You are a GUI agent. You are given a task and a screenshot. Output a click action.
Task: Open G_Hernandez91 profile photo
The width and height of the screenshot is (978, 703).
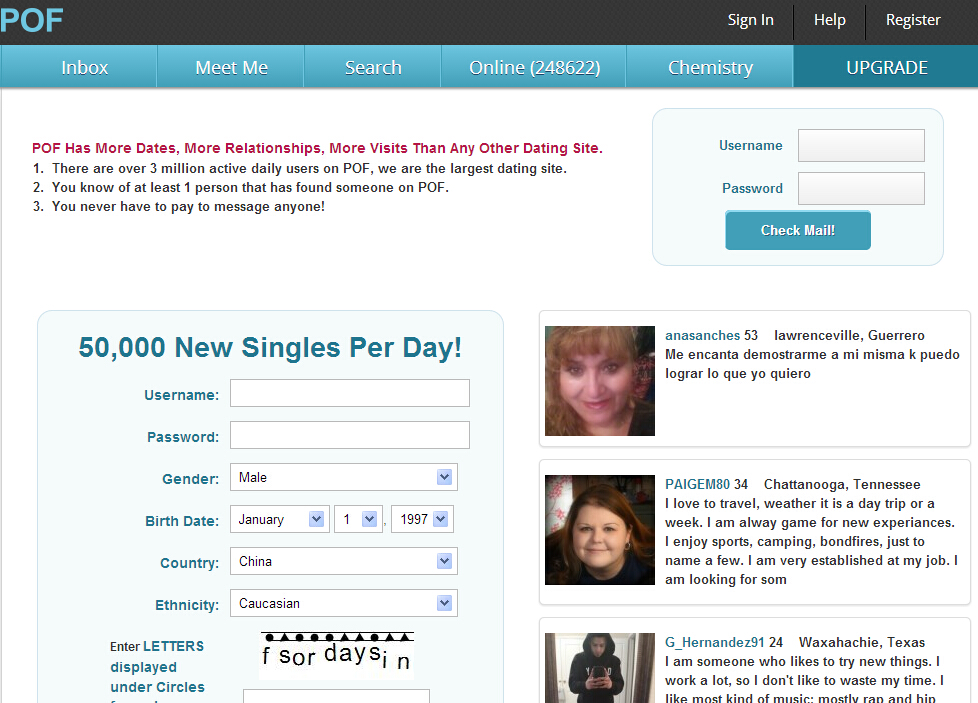pyautogui.click(x=600, y=668)
